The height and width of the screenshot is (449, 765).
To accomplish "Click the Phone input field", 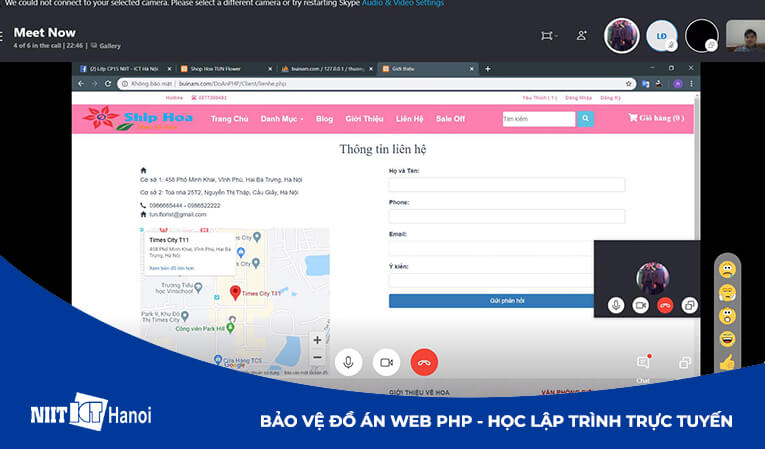I will pos(507,216).
